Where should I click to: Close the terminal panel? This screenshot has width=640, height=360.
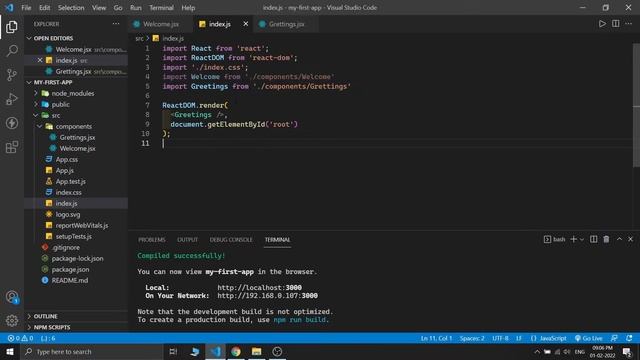tap(630, 239)
